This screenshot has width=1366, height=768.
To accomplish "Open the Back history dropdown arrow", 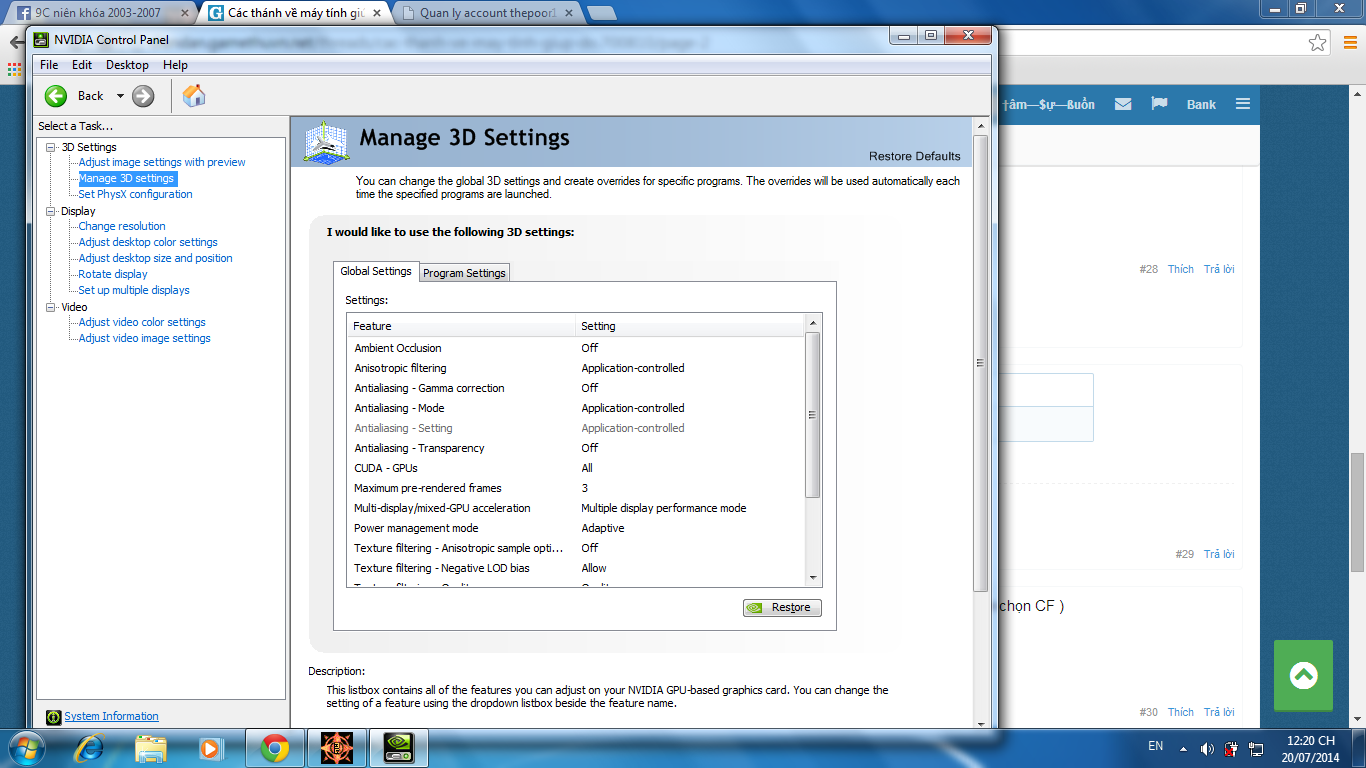I will point(120,96).
